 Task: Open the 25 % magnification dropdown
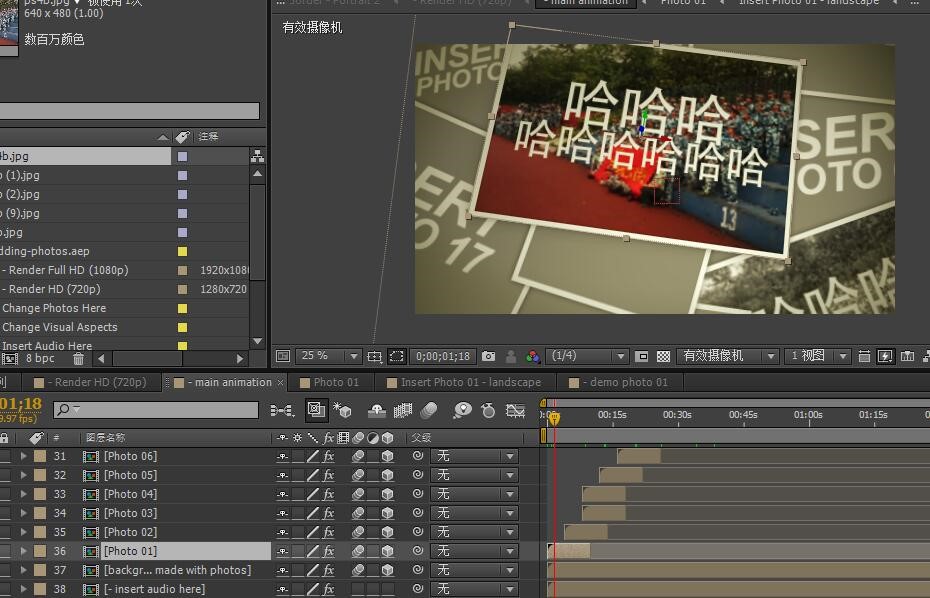pyautogui.click(x=328, y=356)
